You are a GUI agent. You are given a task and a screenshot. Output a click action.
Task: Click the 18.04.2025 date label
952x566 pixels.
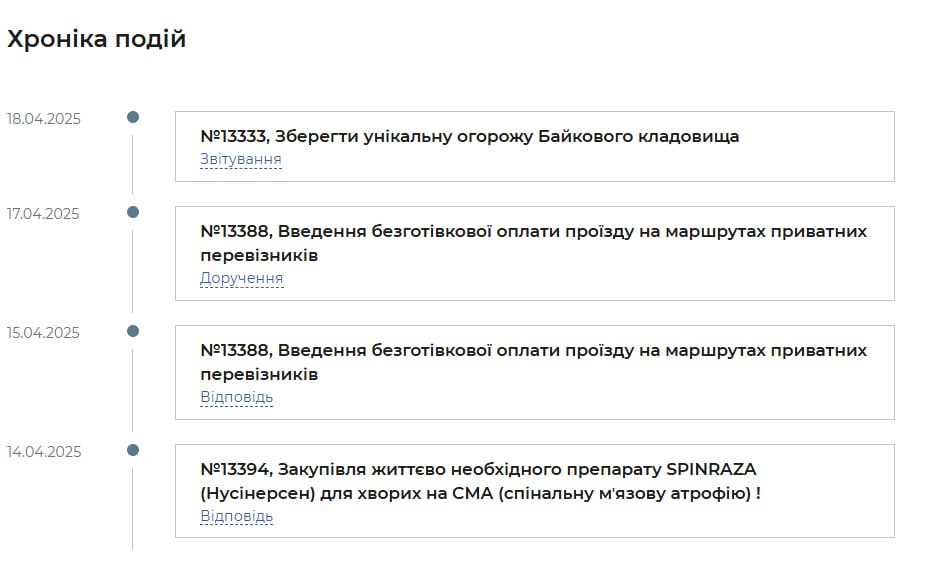(x=44, y=119)
